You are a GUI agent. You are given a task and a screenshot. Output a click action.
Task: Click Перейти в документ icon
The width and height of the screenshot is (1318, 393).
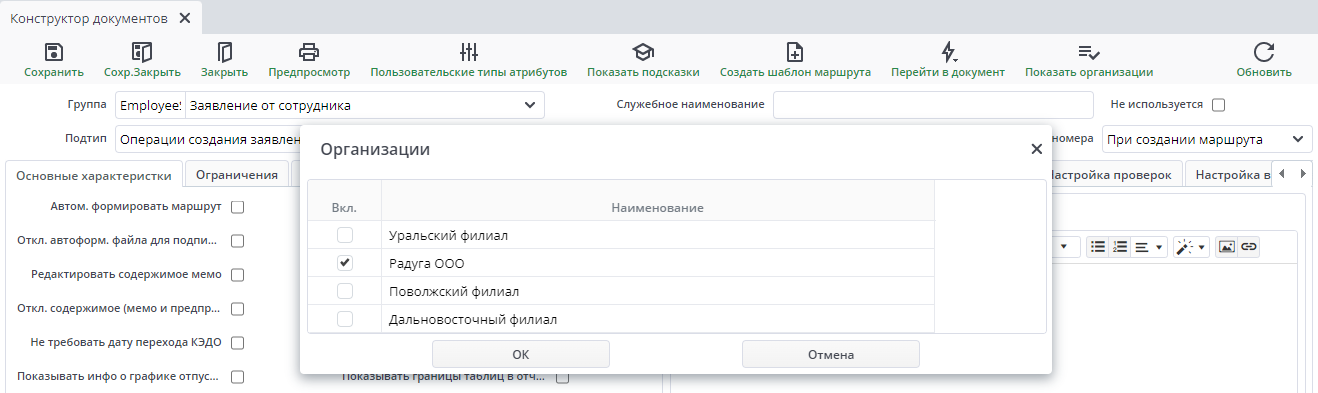[x=948, y=52]
